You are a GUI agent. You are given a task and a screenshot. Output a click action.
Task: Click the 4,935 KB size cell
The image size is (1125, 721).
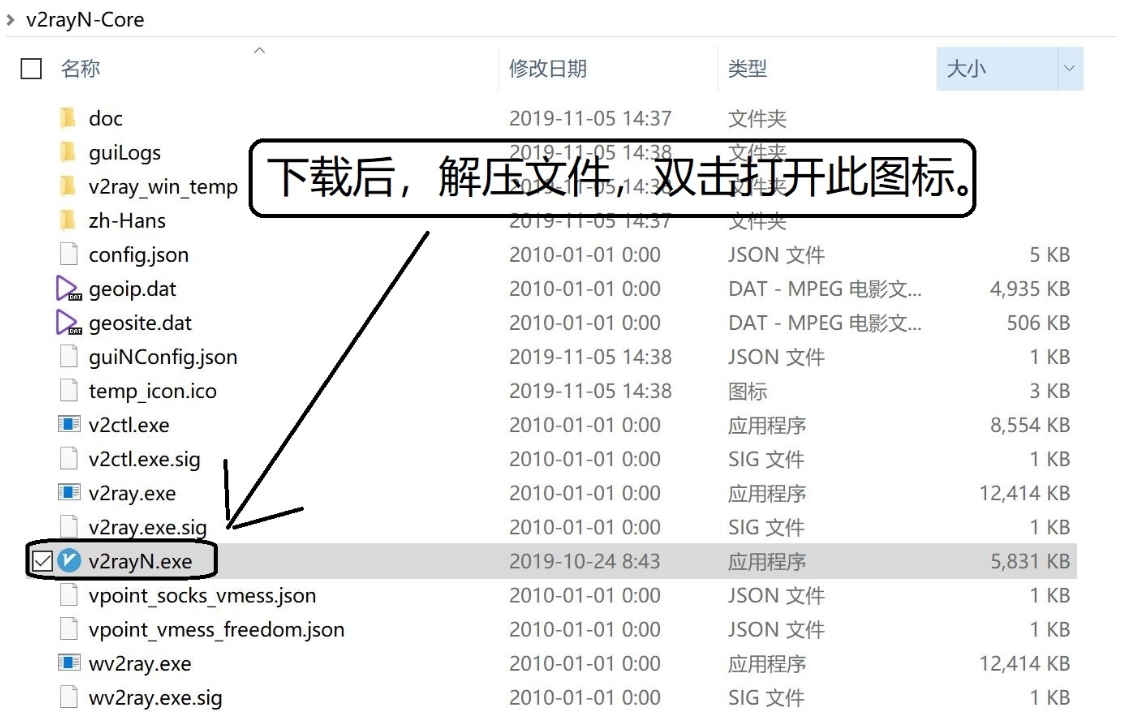(x=1030, y=288)
